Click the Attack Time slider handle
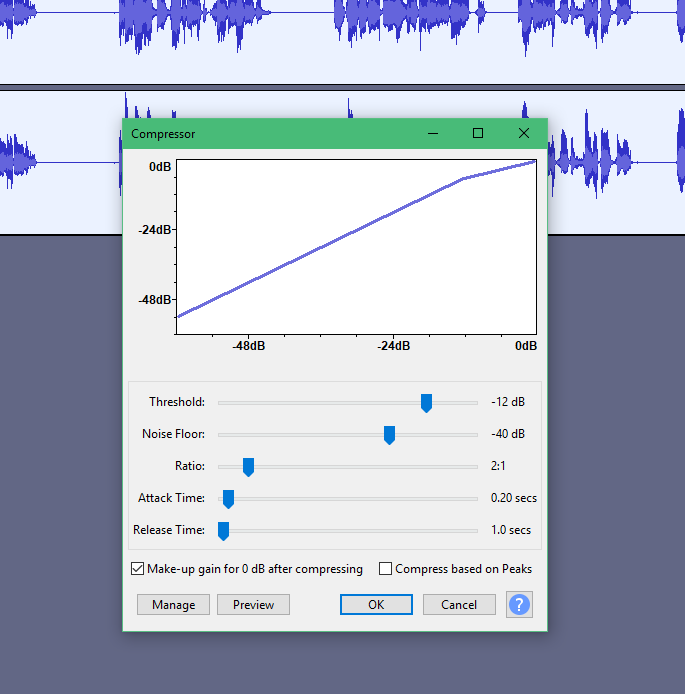Image resolution: width=685 pixels, height=694 pixels. coord(228,499)
